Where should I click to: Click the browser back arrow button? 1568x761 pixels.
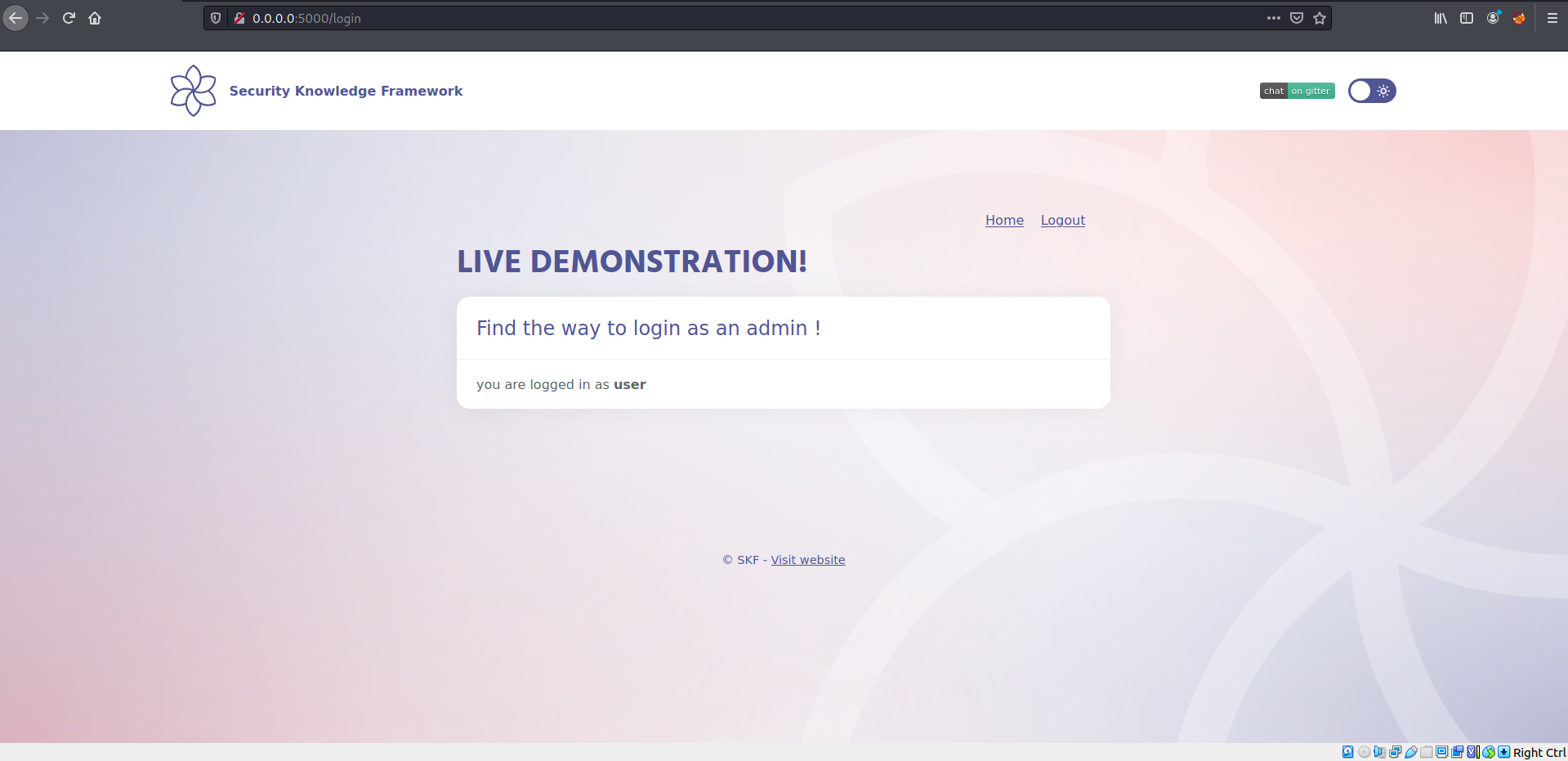16,18
